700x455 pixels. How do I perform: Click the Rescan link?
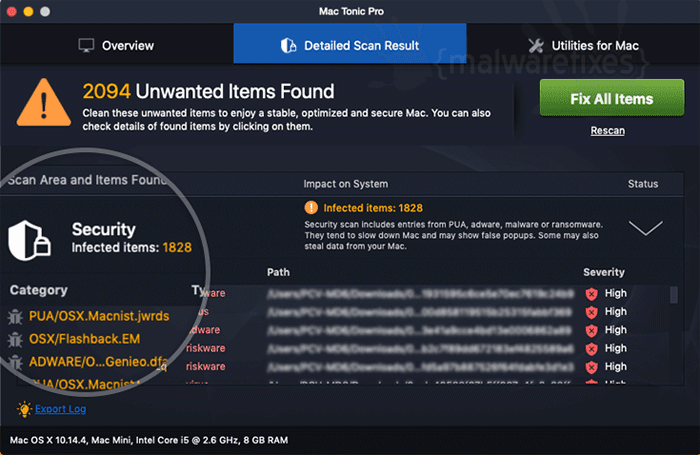(608, 130)
